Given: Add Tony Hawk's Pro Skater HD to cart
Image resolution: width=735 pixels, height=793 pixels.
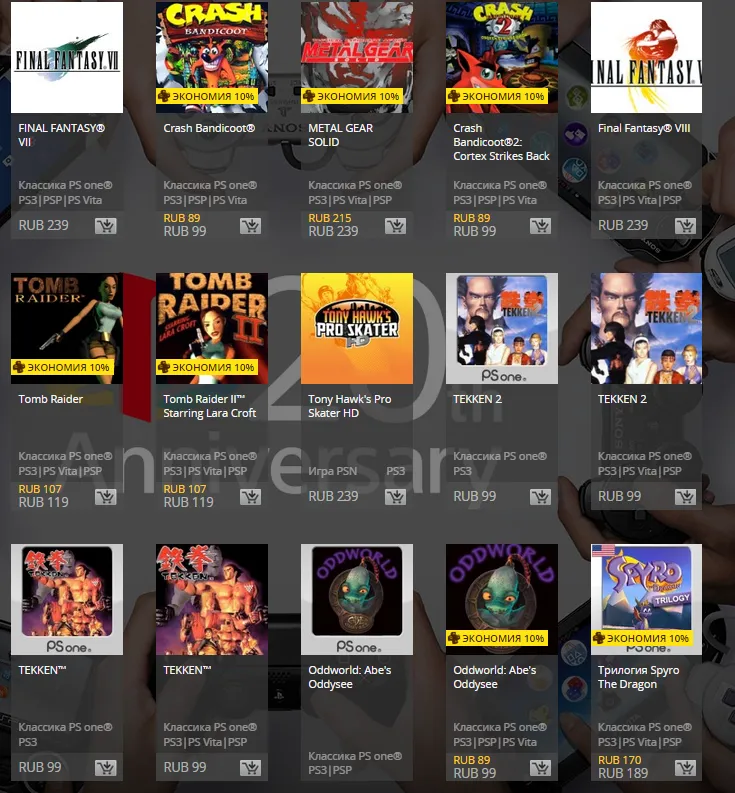Looking at the screenshot, I should pos(396,497).
